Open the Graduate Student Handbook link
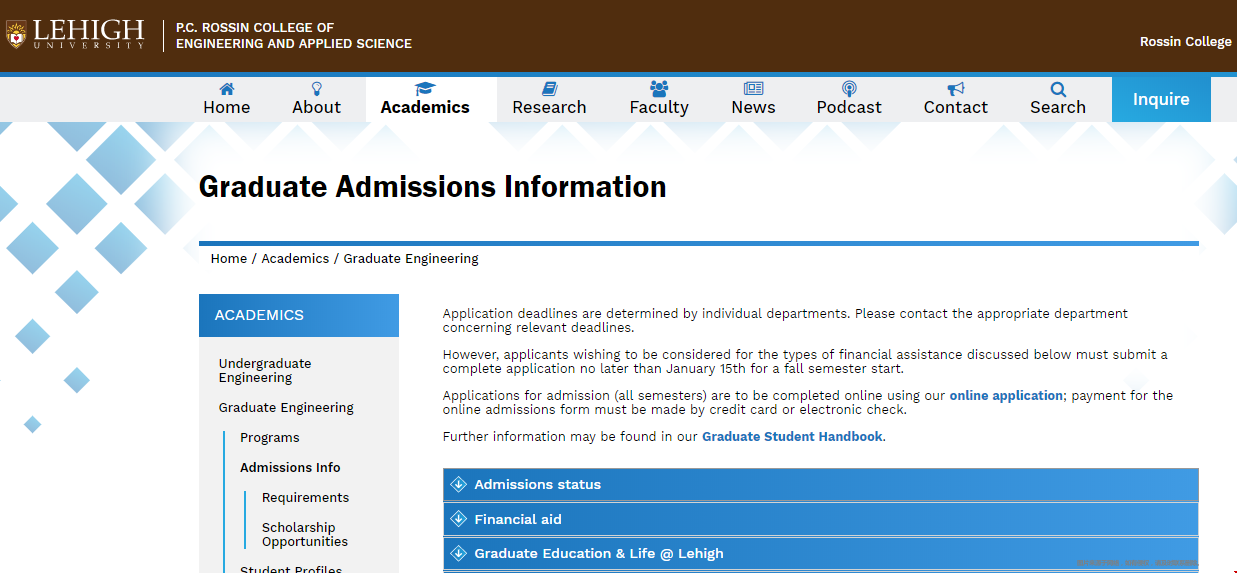The image size is (1237, 573). coord(792,437)
